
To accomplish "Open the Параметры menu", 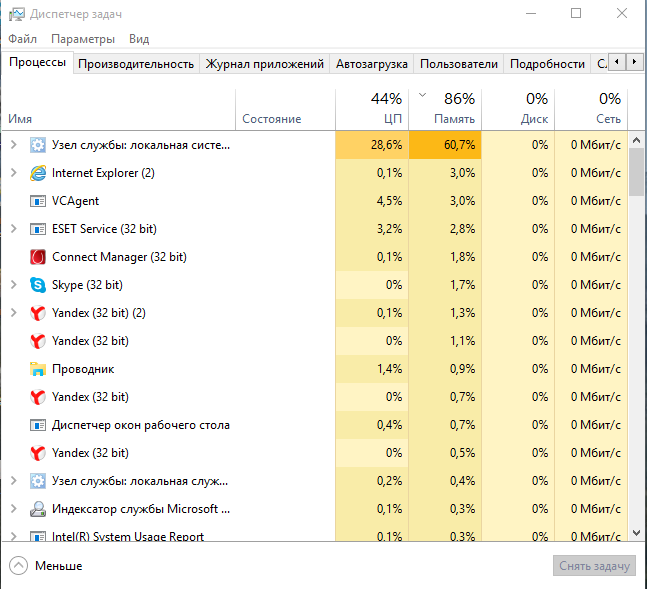I will tap(83, 39).
